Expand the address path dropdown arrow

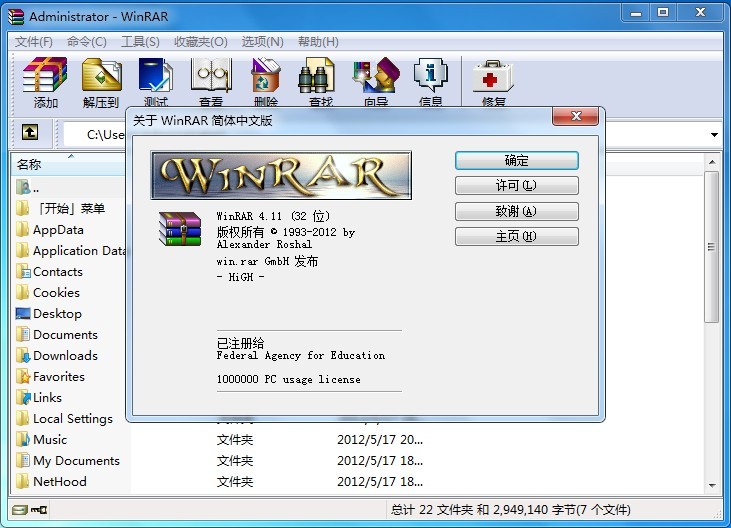[x=715, y=135]
